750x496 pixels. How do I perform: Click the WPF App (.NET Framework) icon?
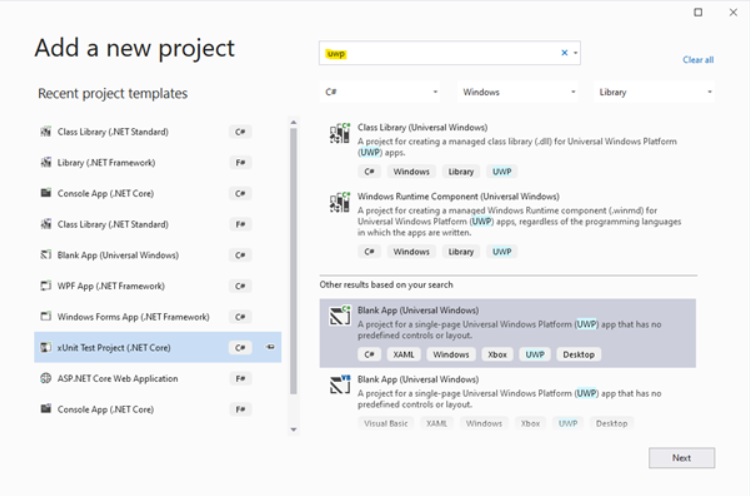(46, 286)
